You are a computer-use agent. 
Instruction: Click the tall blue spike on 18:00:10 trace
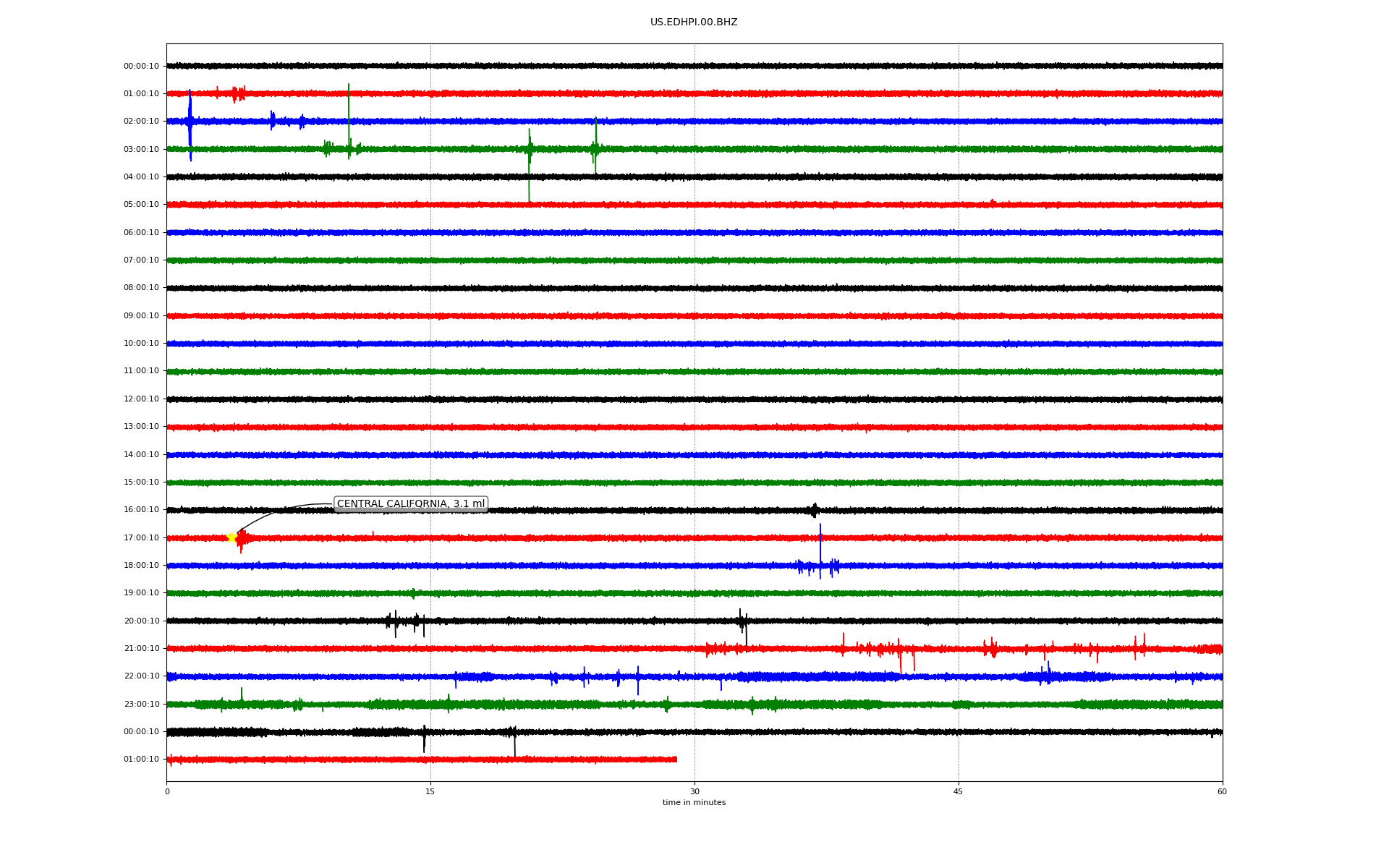(820, 551)
